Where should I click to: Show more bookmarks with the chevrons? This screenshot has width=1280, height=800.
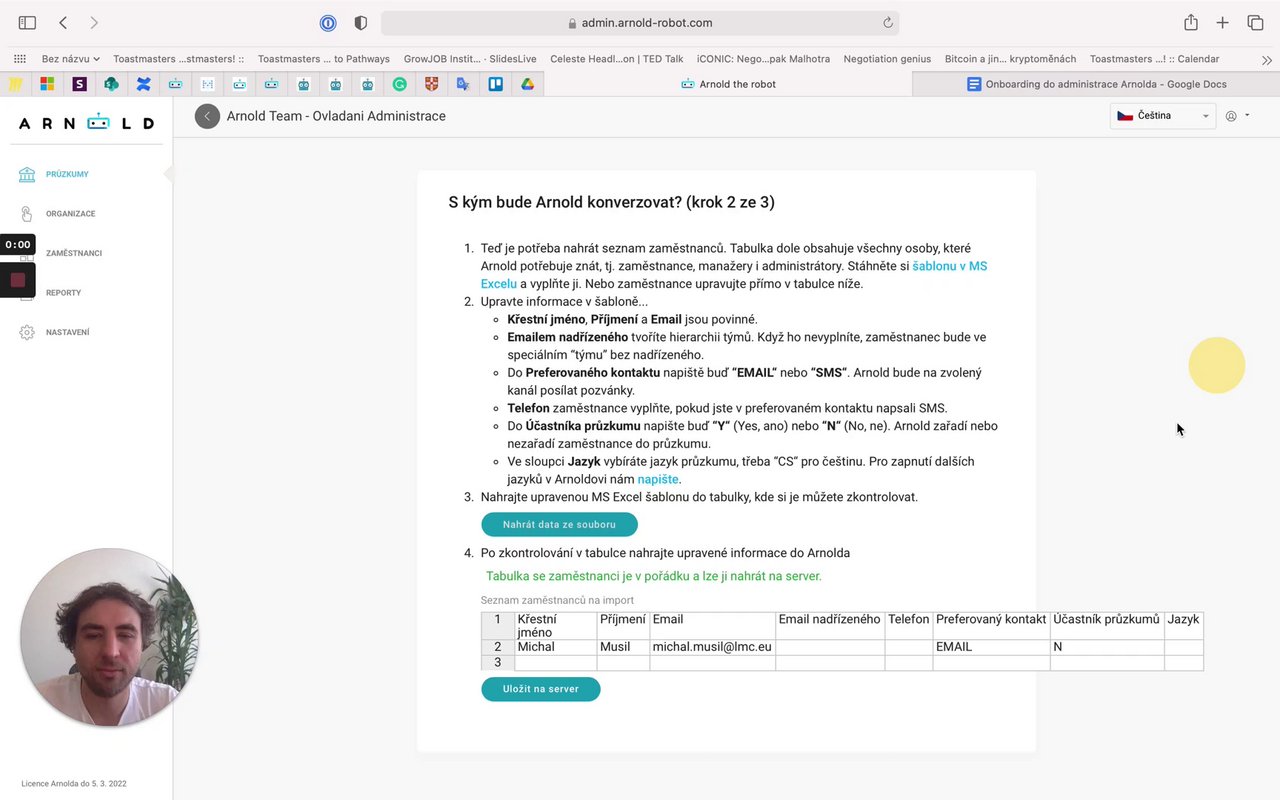1266,59
